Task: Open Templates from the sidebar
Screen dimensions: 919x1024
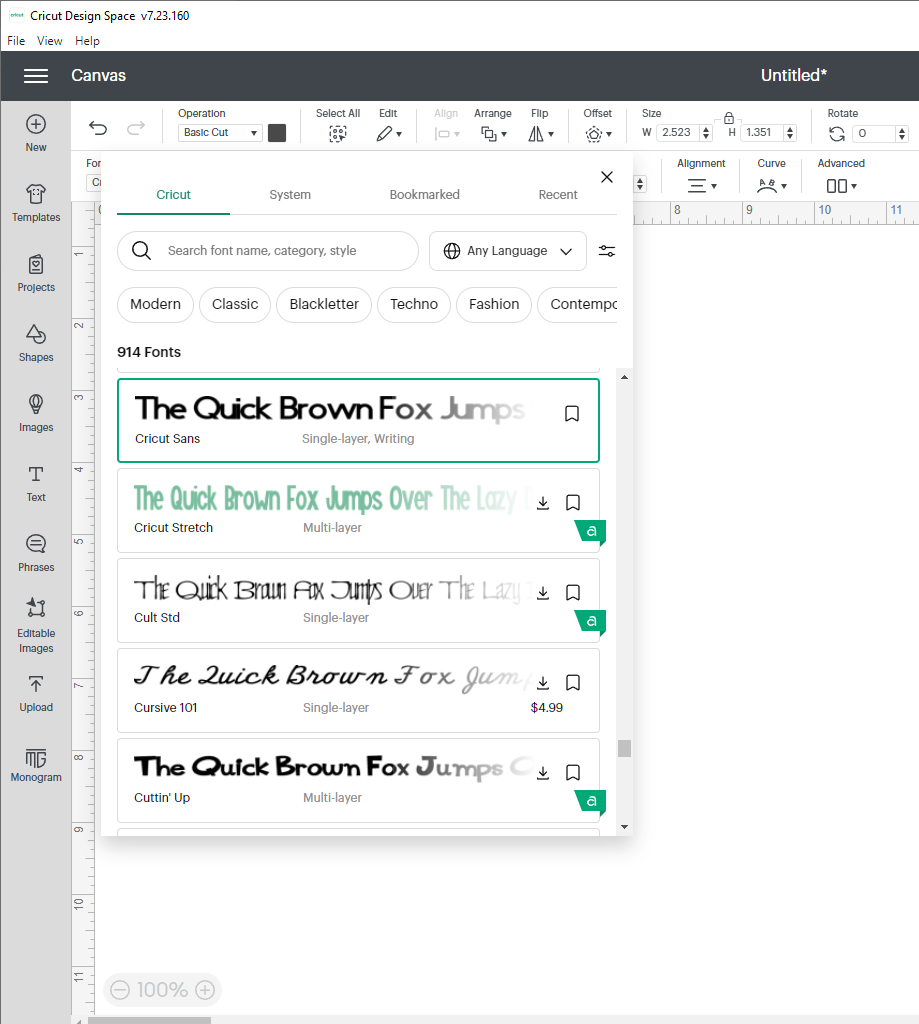Action: coord(36,202)
